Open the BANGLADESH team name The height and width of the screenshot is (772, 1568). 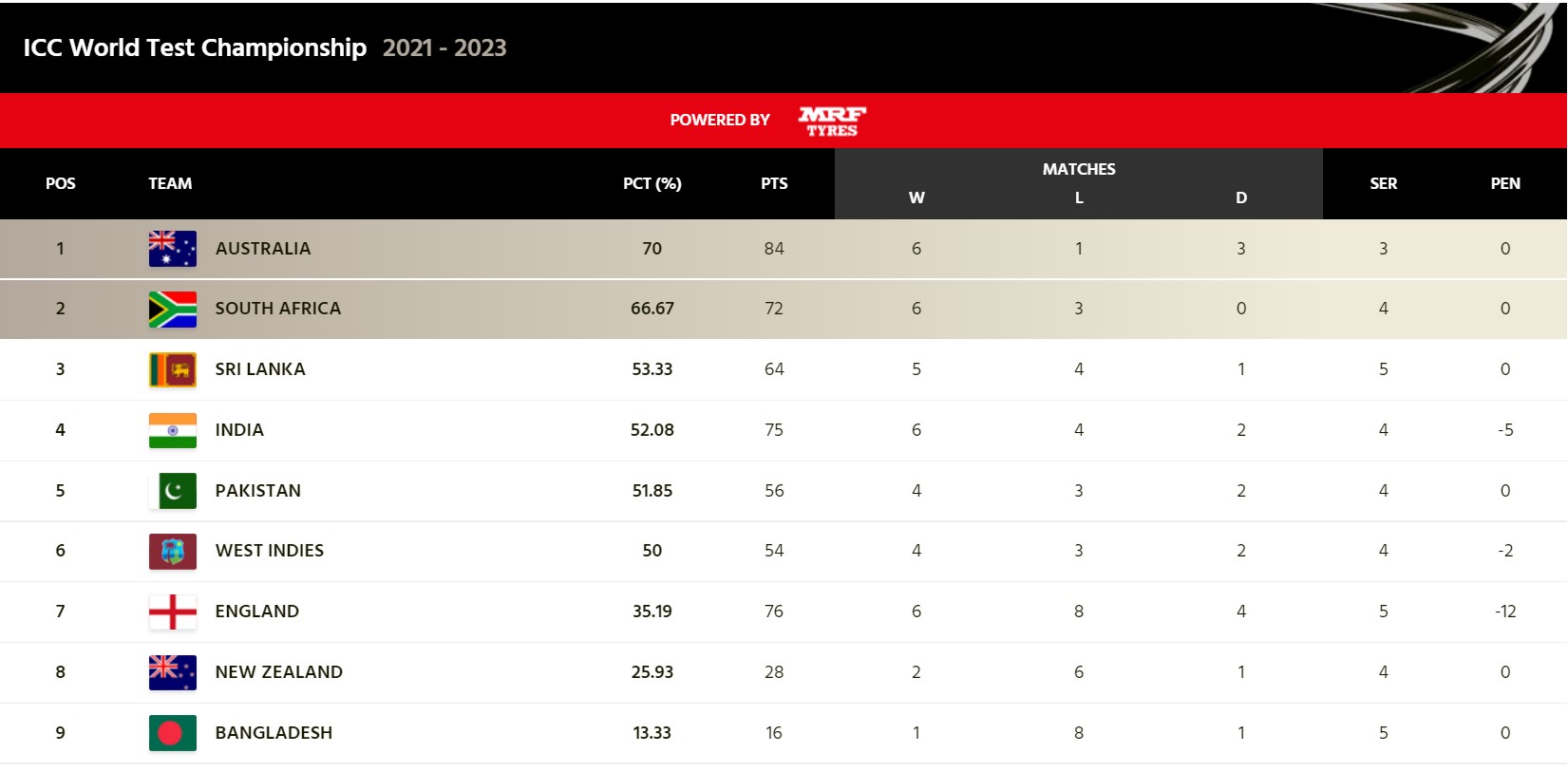[x=274, y=733]
